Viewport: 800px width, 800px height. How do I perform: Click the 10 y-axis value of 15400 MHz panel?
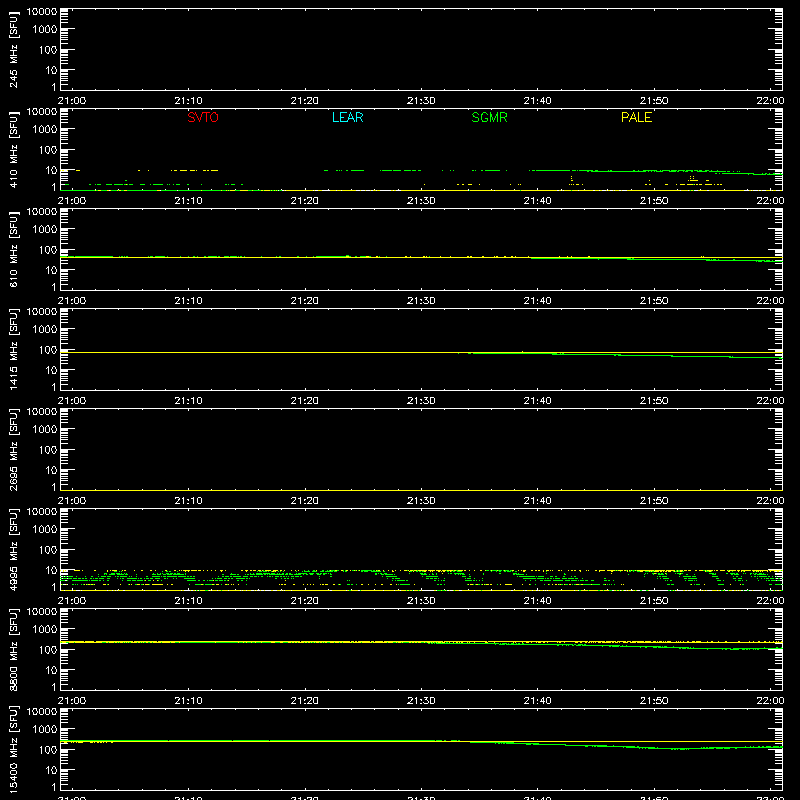point(51,770)
